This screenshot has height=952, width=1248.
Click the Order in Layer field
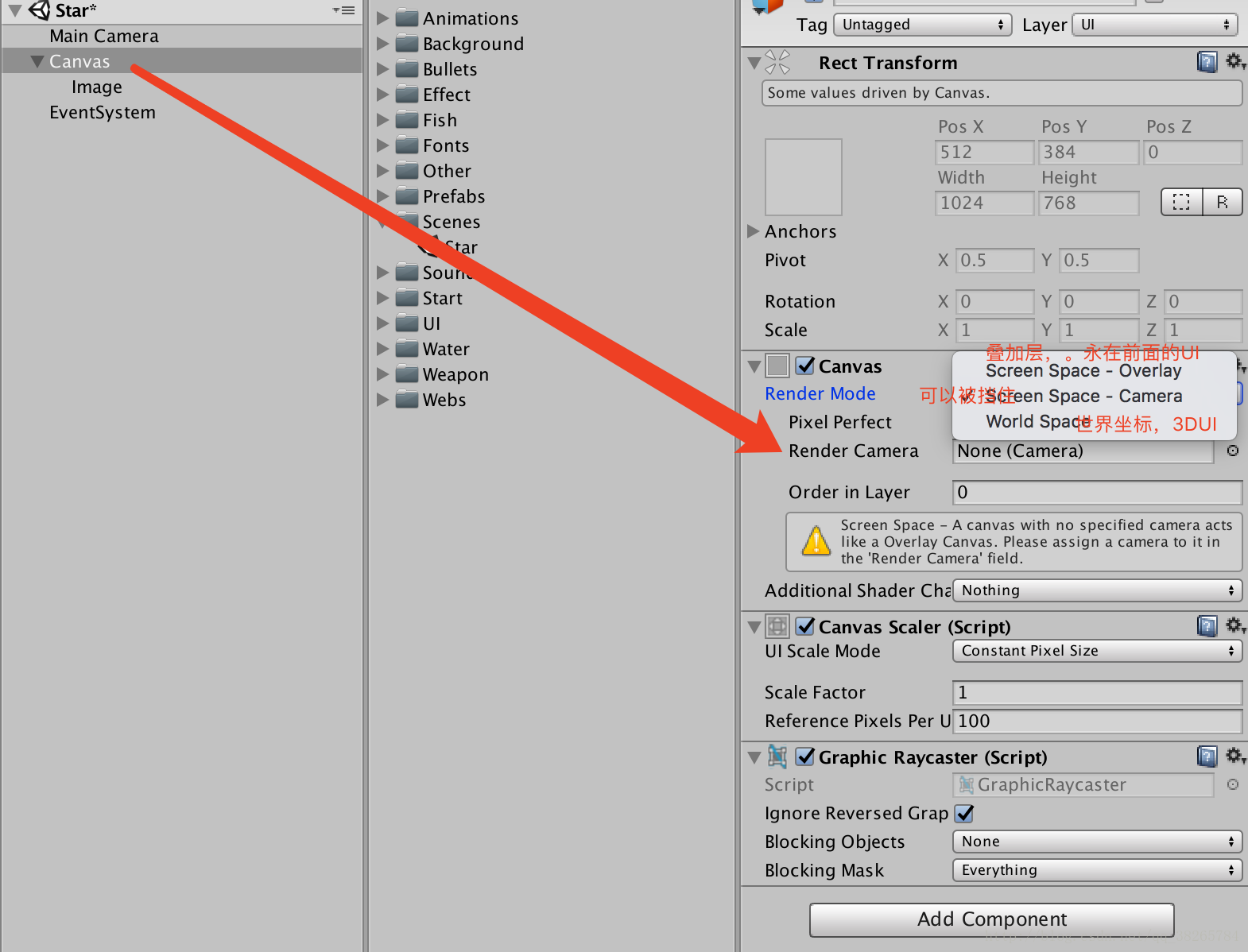pyautogui.click(x=1097, y=492)
